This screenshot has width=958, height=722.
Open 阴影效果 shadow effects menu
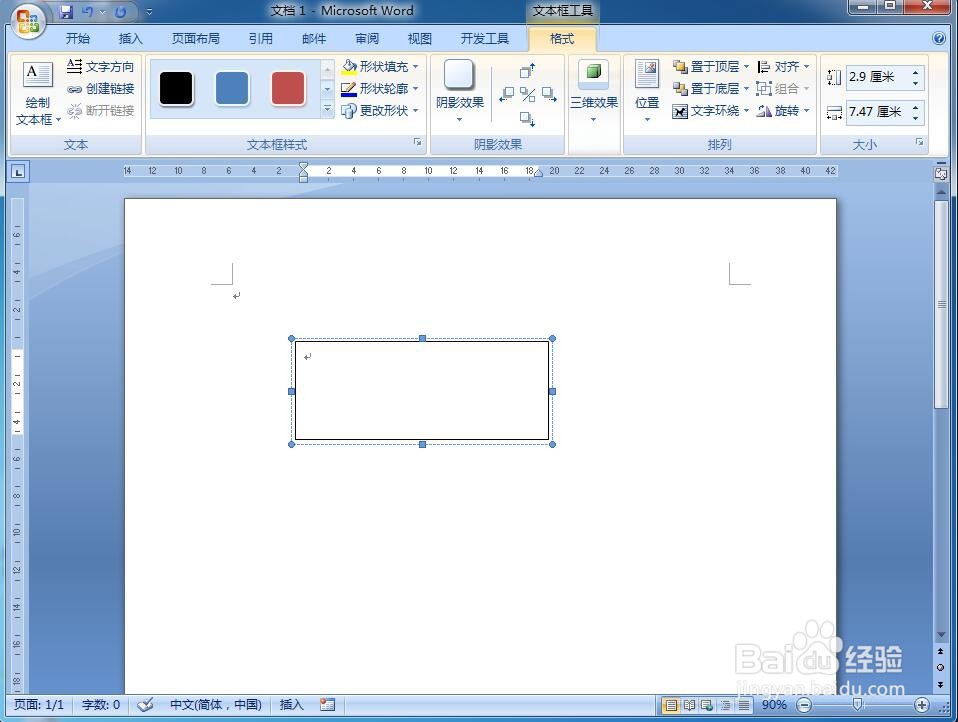pos(459,92)
